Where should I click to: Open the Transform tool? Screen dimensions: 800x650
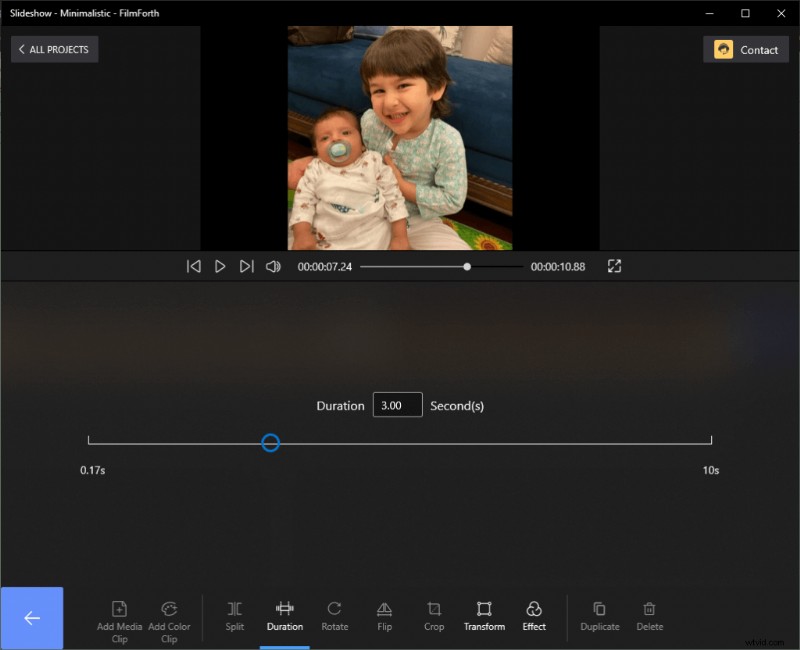click(484, 616)
